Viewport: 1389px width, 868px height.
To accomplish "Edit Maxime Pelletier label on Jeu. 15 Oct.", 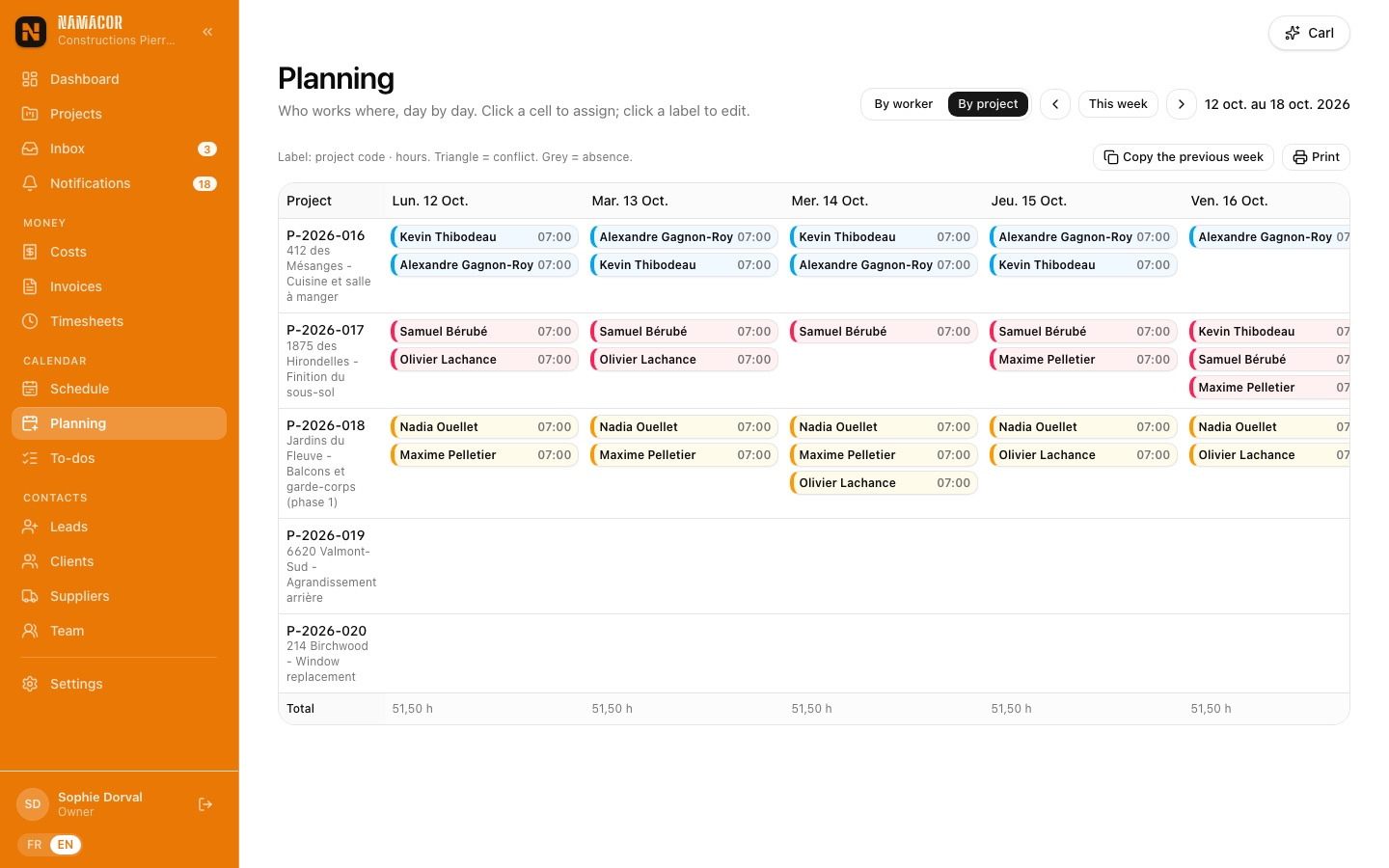I will coord(1083,360).
